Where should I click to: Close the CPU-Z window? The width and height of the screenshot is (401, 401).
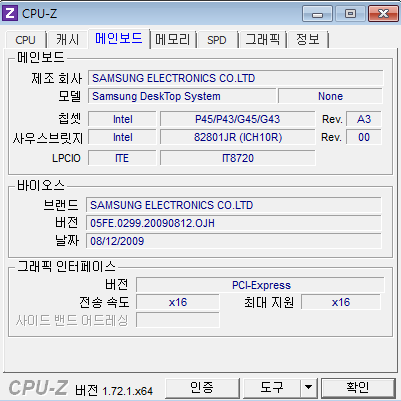click(x=383, y=14)
